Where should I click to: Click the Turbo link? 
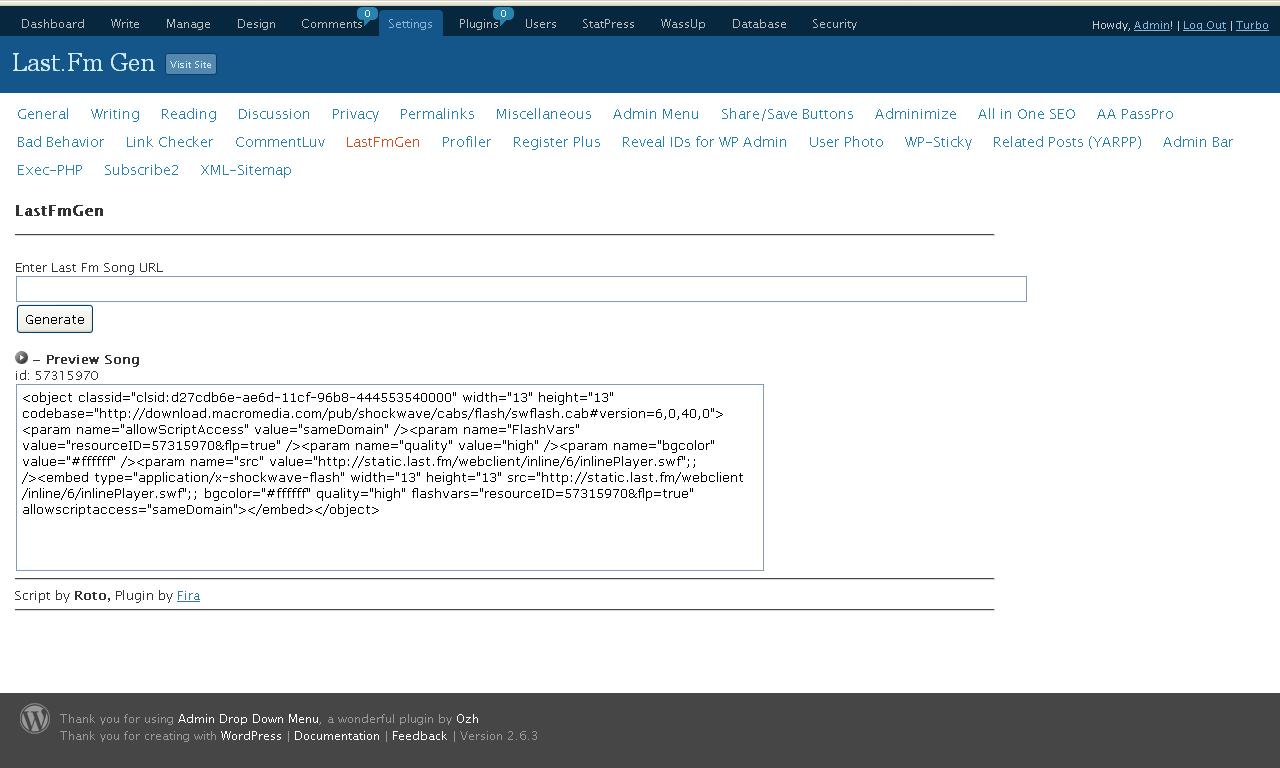(1252, 25)
